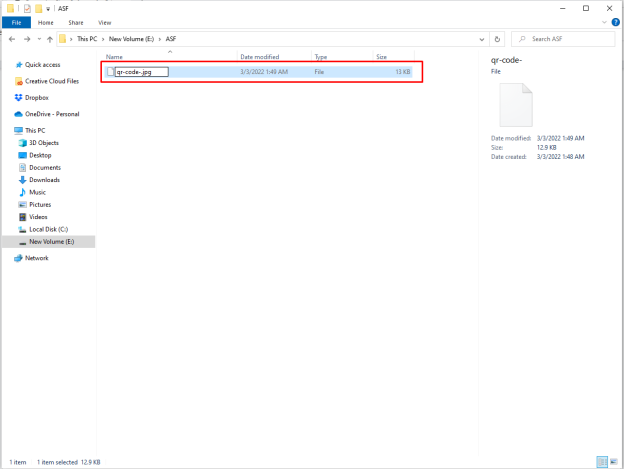Click the New folder icon in title bar
624x469 pixels.
pyautogui.click(x=39, y=8)
